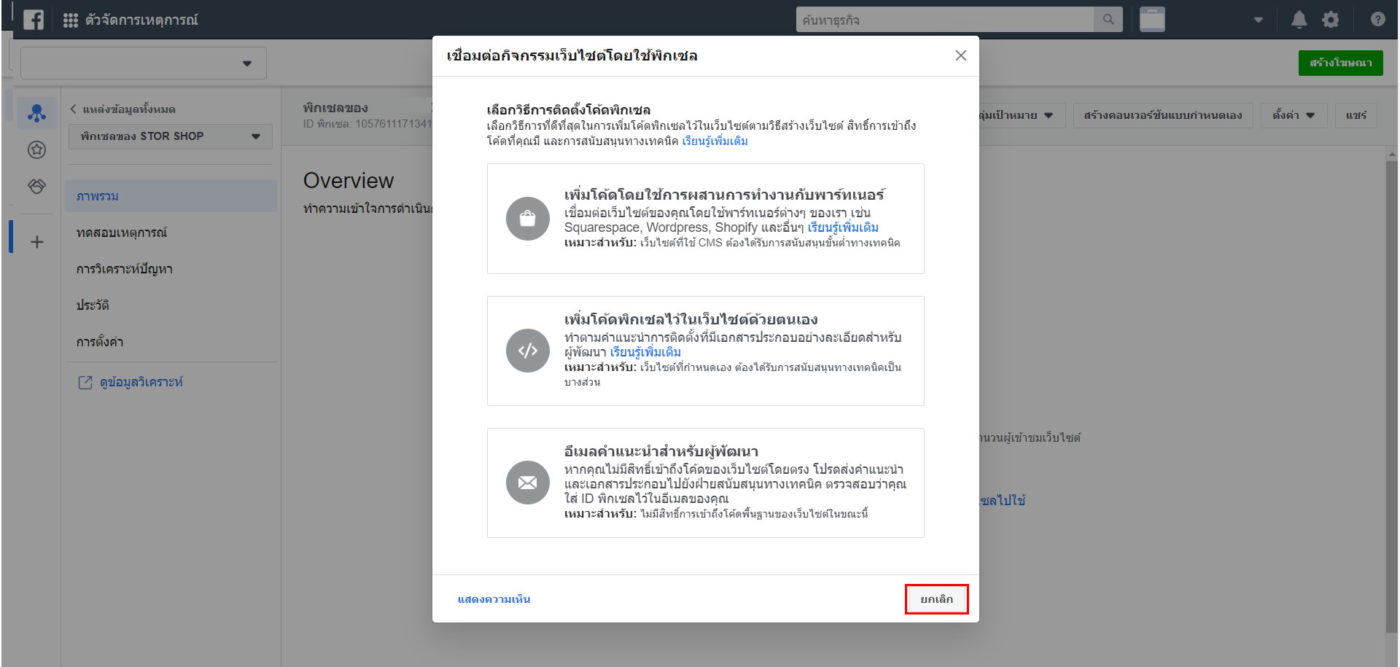Click the code brackets manual install icon

[x=528, y=351]
